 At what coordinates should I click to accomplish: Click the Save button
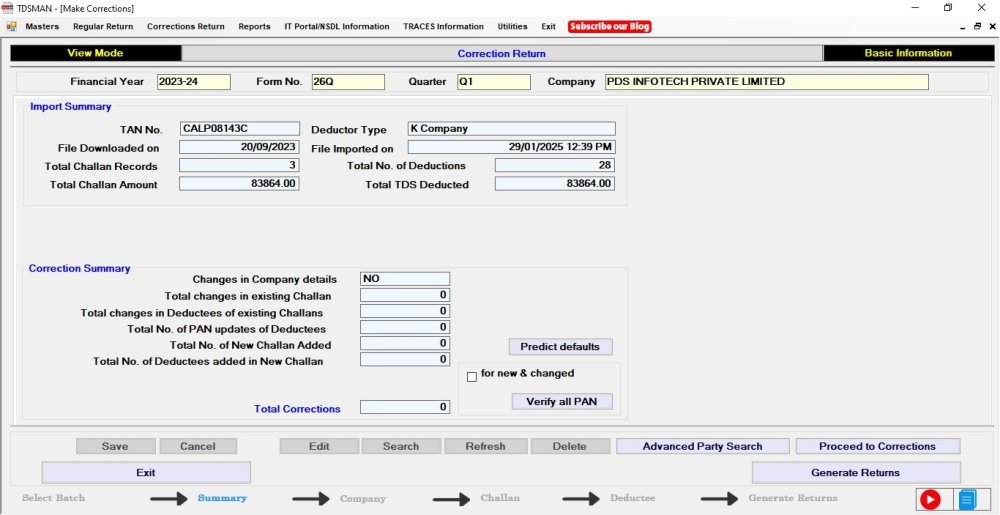[x=115, y=446]
